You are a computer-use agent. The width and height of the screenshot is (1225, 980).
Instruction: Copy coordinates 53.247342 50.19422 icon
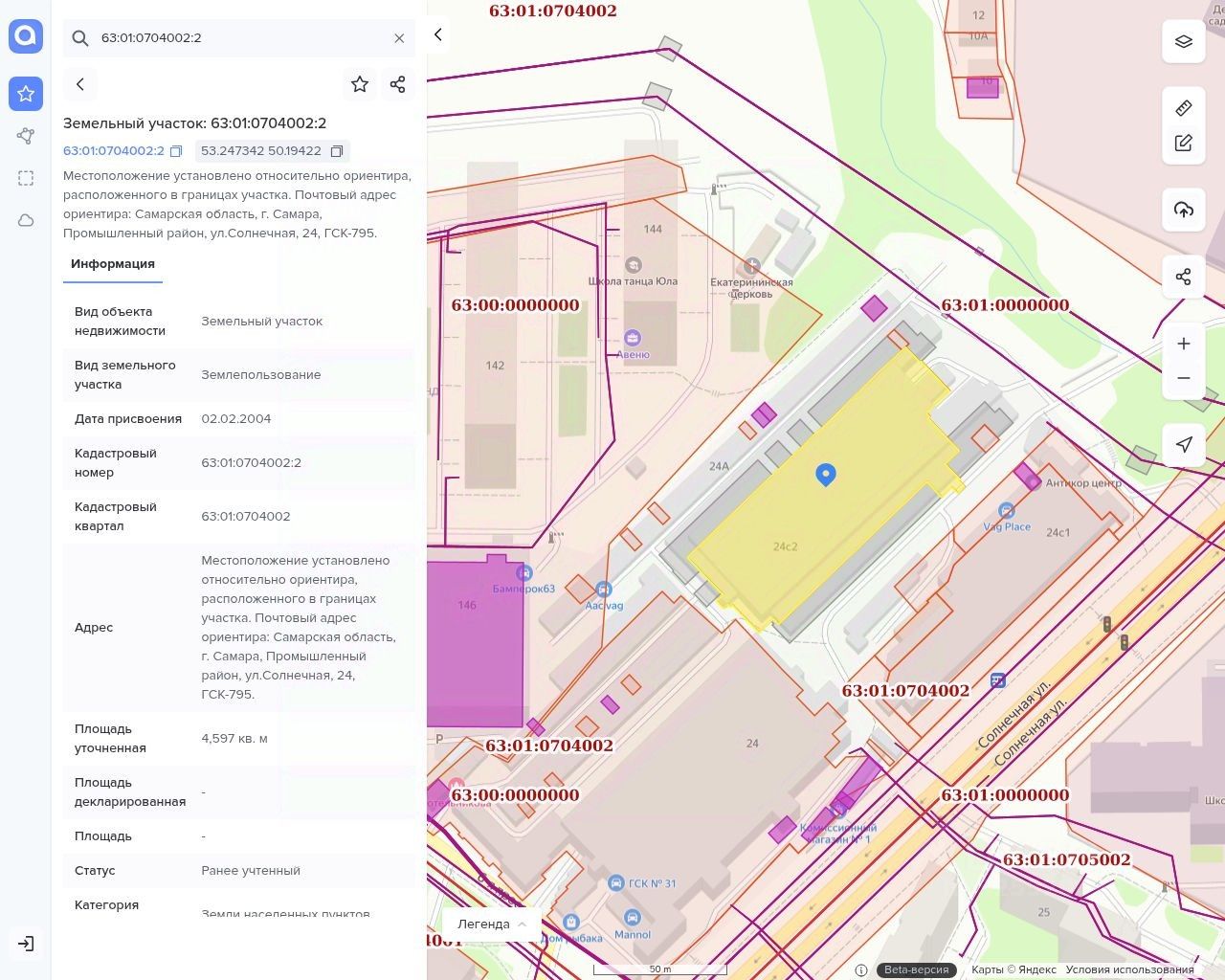tap(337, 151)
